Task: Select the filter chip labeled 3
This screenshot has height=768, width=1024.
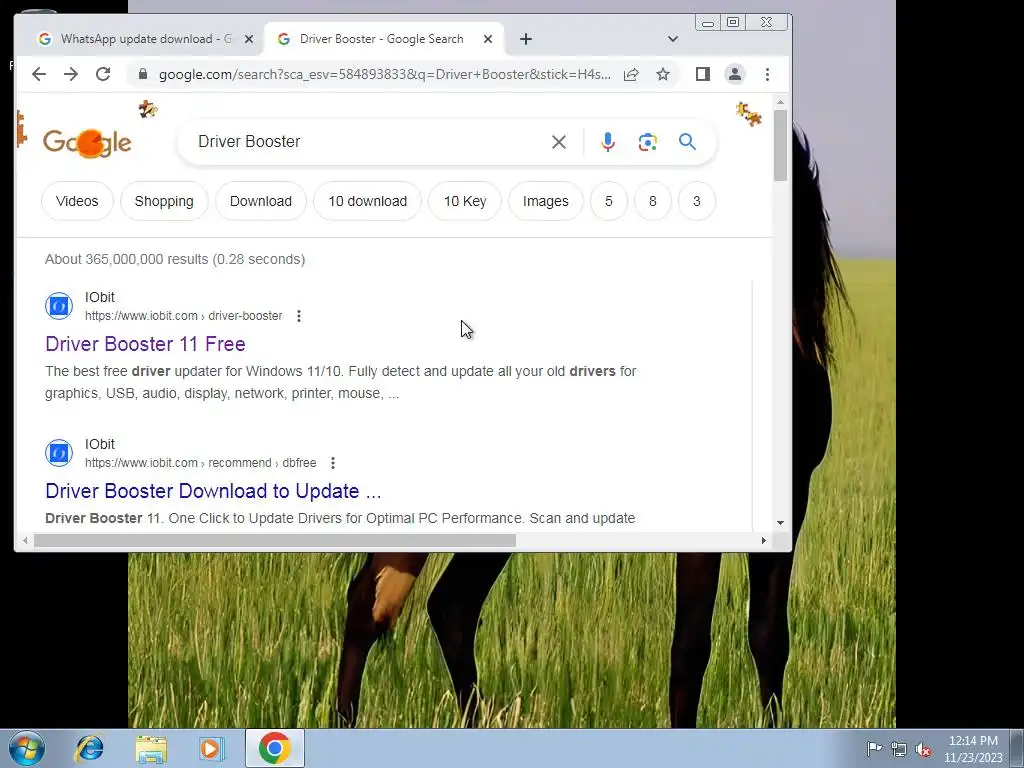Action: click(x=697, y=201)
